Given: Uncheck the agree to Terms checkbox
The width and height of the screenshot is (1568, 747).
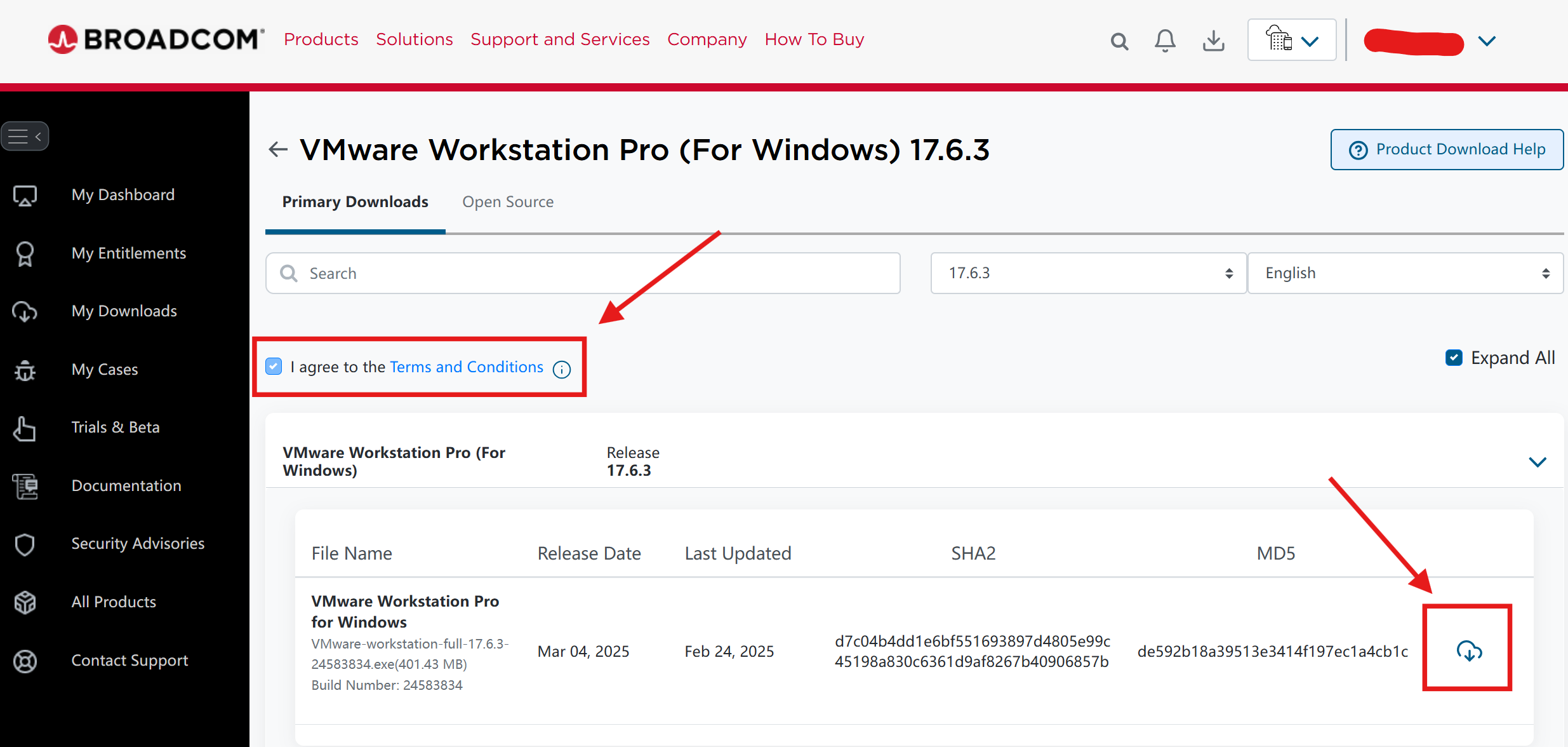Looking at the screenshot, I should [x=274, y=367].
